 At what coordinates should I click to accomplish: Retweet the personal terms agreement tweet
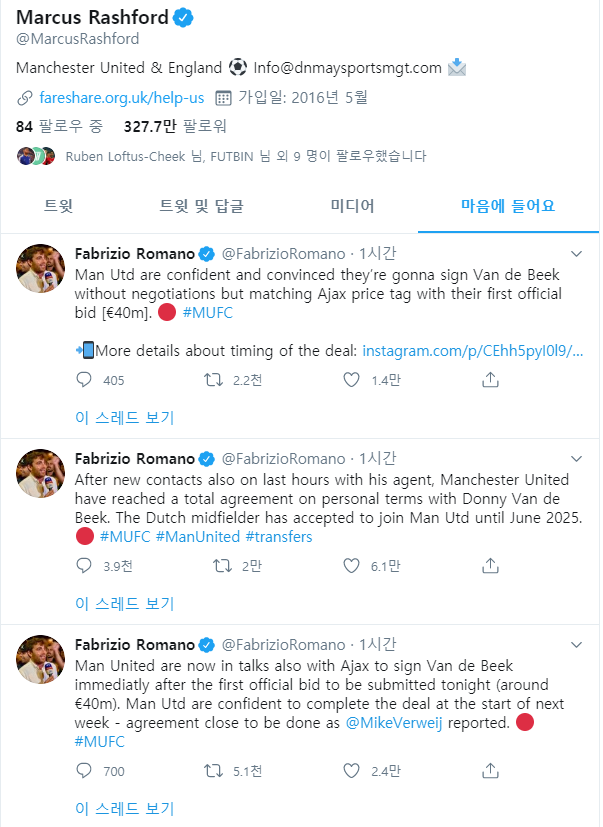coord(224,566)
